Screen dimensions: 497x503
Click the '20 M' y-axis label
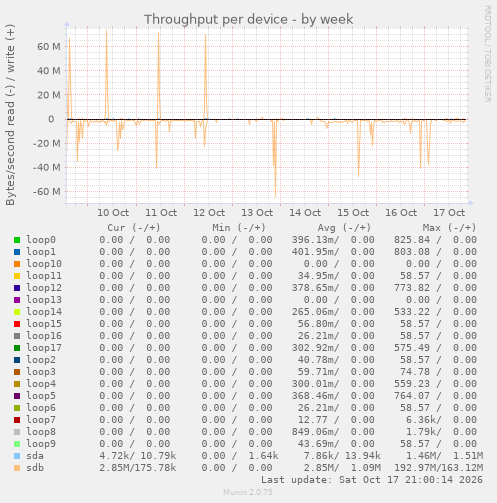49,95
